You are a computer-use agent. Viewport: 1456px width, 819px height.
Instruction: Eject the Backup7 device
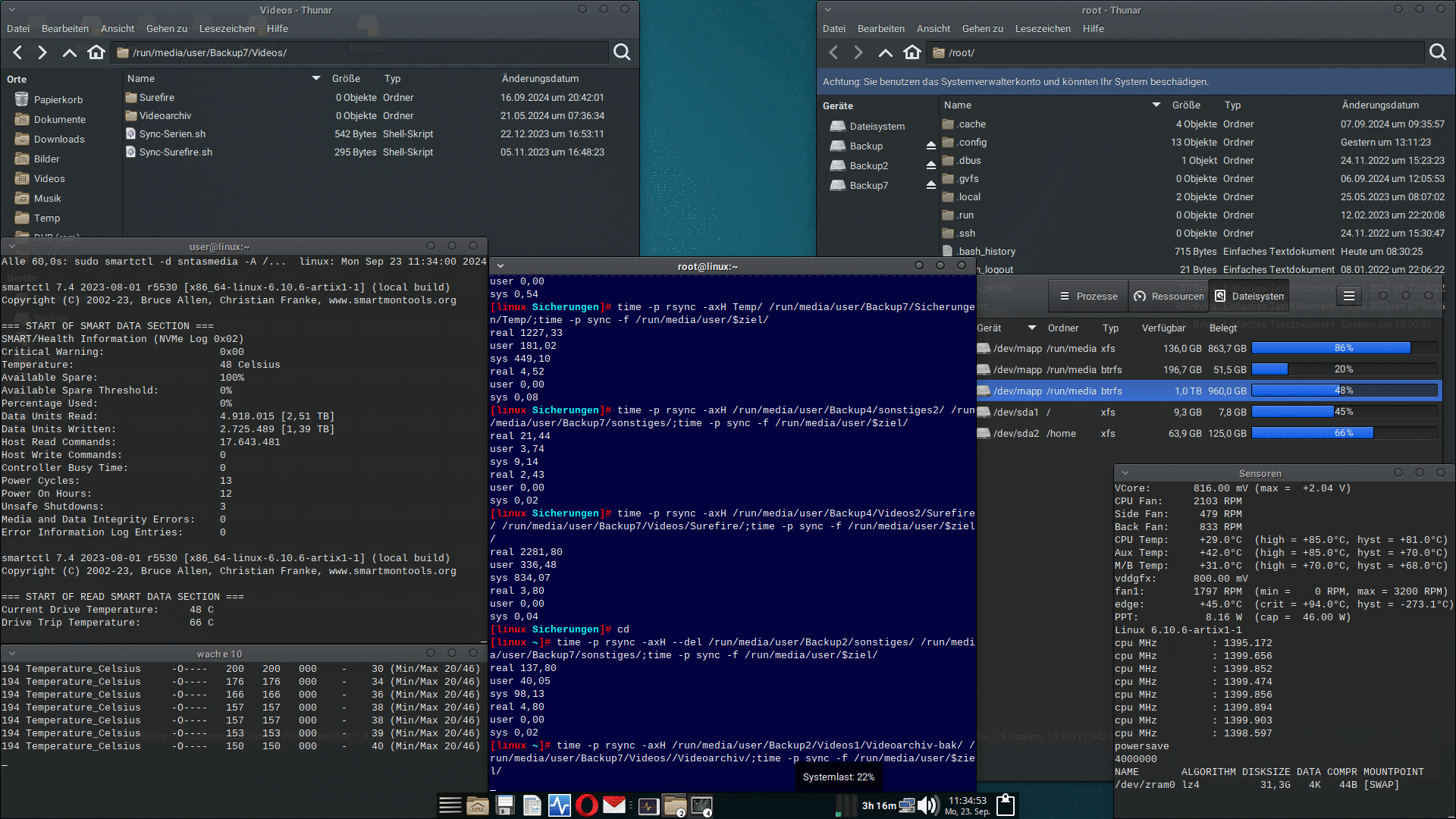coord(930,186)
